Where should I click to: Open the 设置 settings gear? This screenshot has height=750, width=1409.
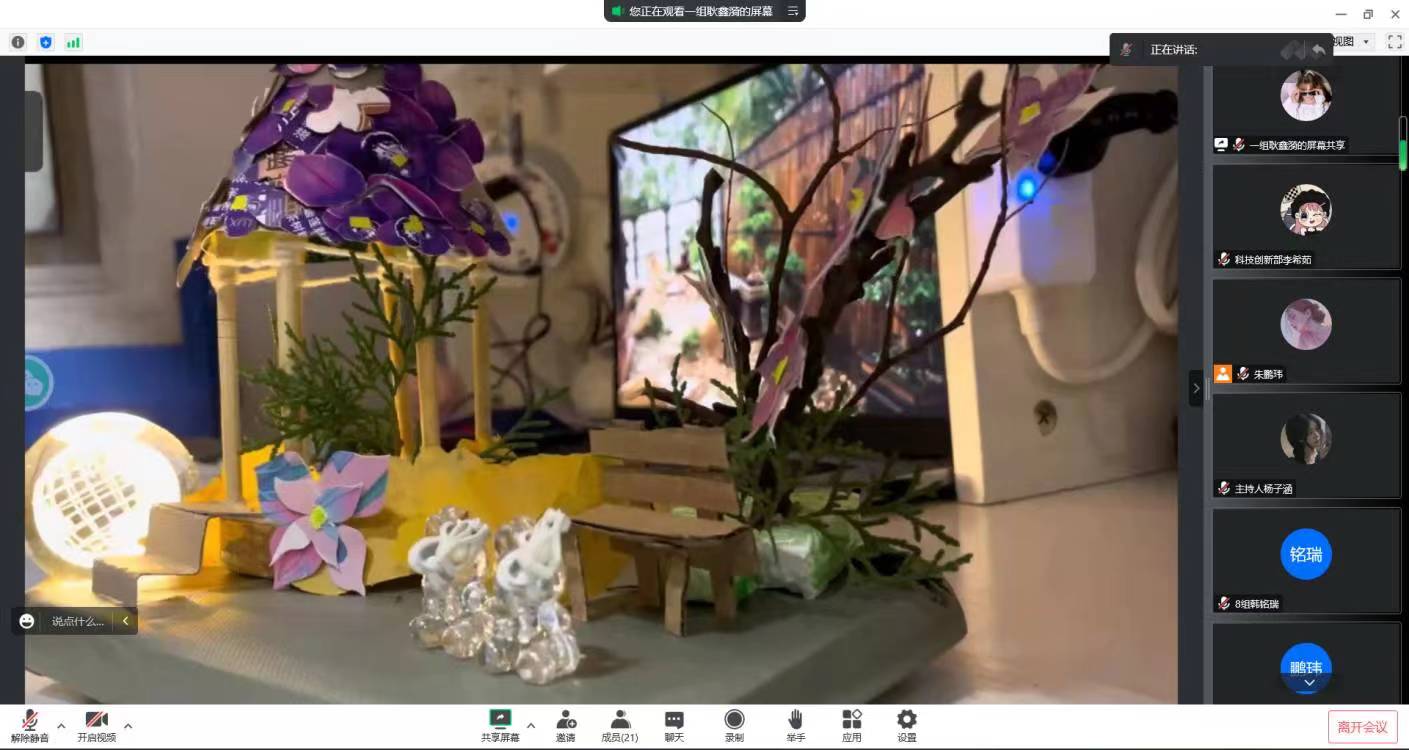906,726
